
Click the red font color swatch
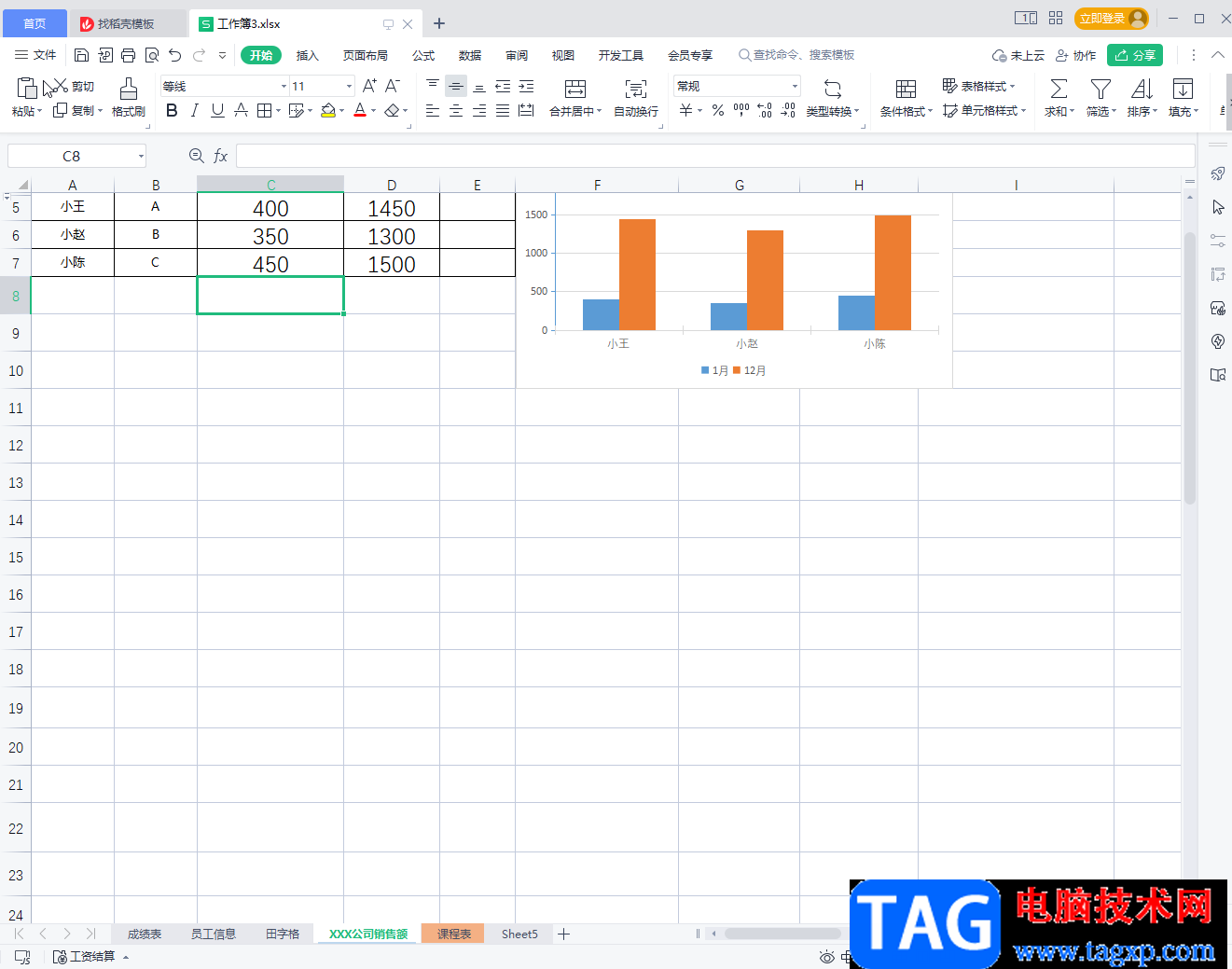(x=360, y=110)
